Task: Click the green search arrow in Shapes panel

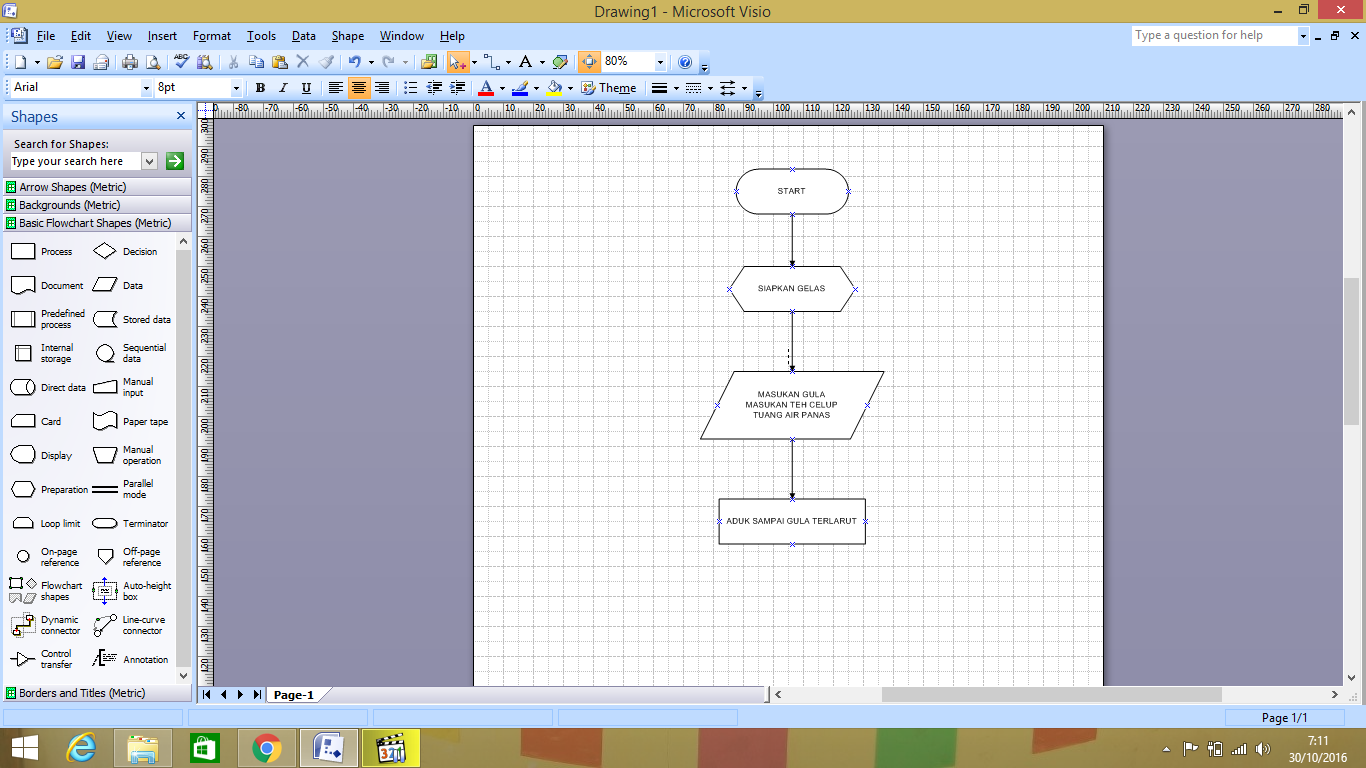Action: click(174, 161)
